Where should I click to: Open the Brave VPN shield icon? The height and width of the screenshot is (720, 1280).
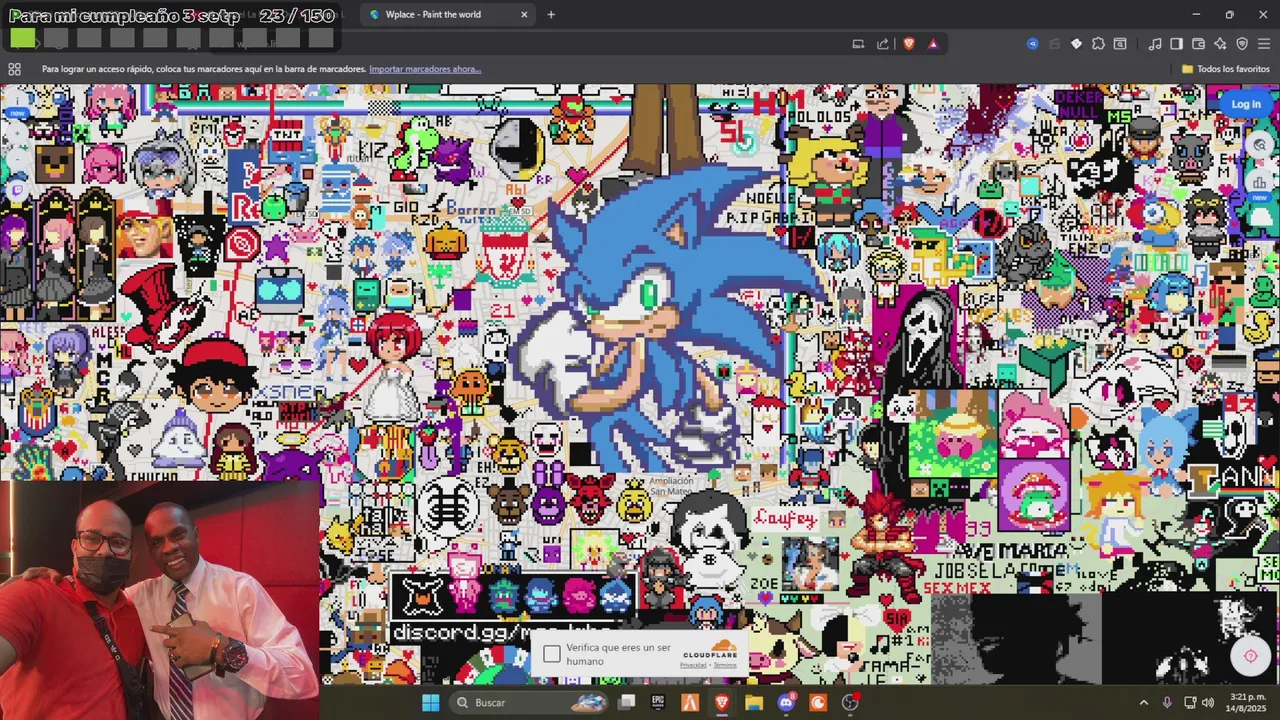[1242, 44]
